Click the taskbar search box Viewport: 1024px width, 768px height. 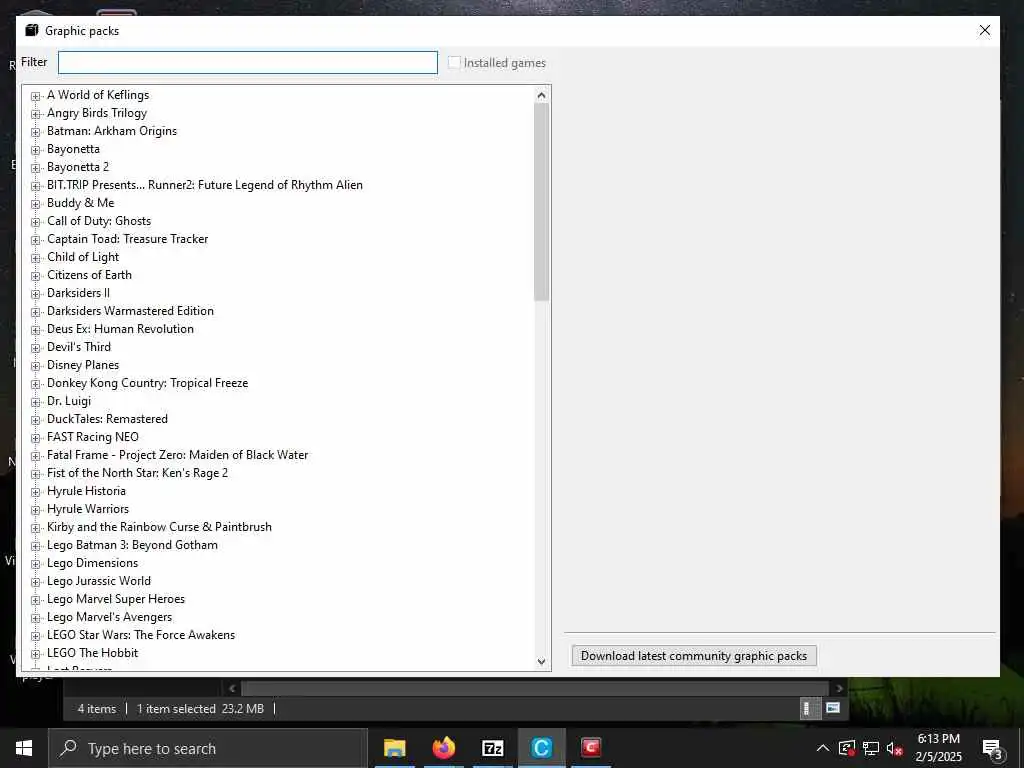(208, 748)
